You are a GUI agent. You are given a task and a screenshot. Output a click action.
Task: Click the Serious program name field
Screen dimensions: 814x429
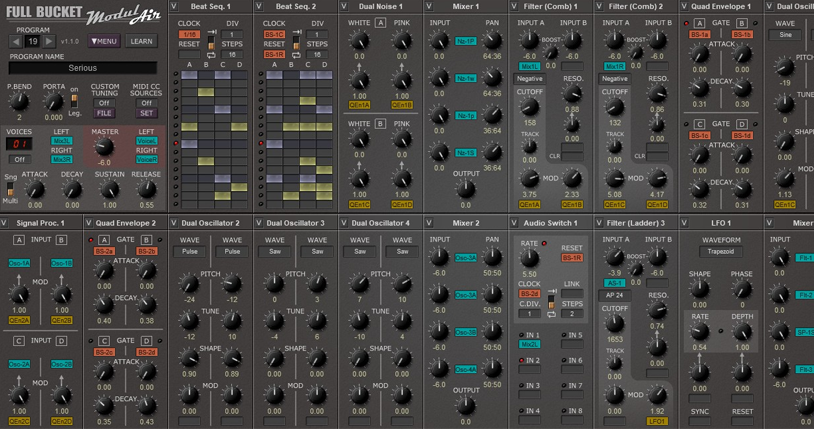[x=82, y=68]
